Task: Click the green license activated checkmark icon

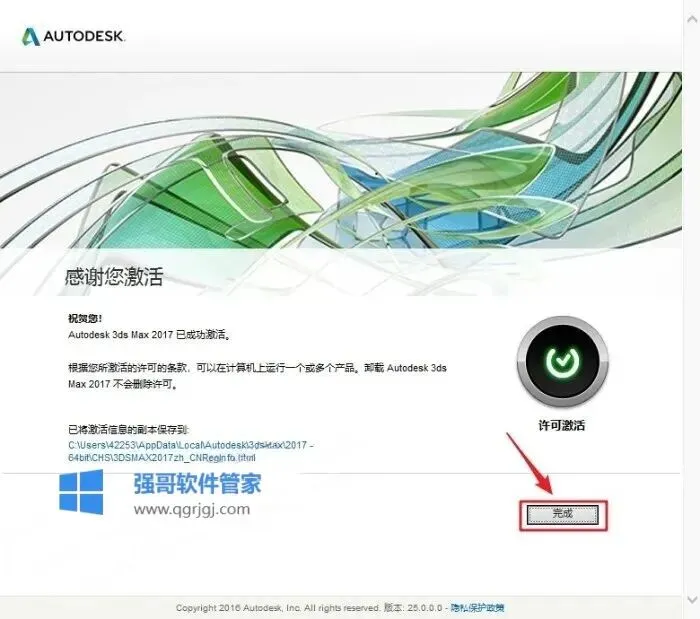Action: point(562,361)
